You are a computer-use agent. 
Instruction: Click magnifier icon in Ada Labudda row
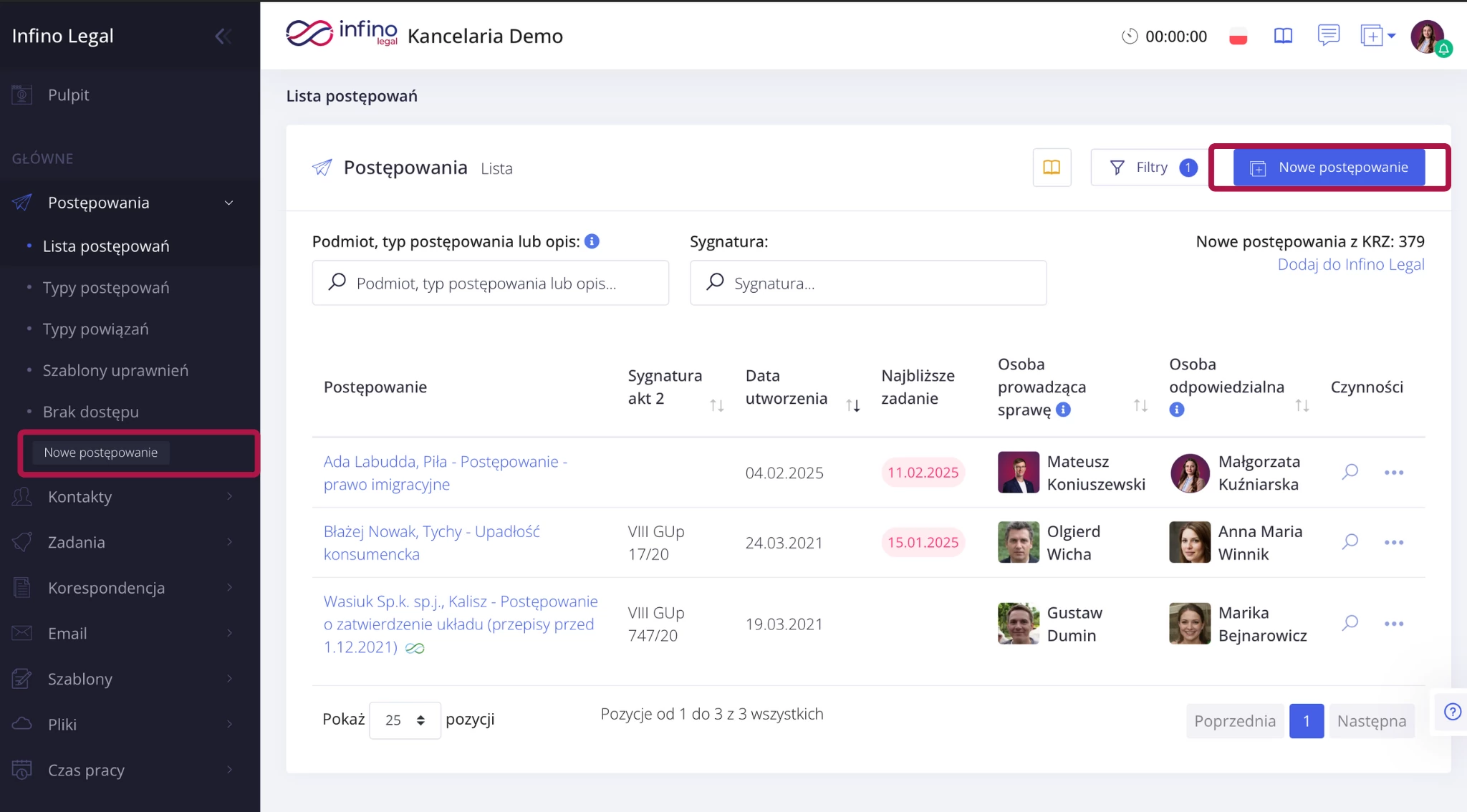[x=1350, y=472]
